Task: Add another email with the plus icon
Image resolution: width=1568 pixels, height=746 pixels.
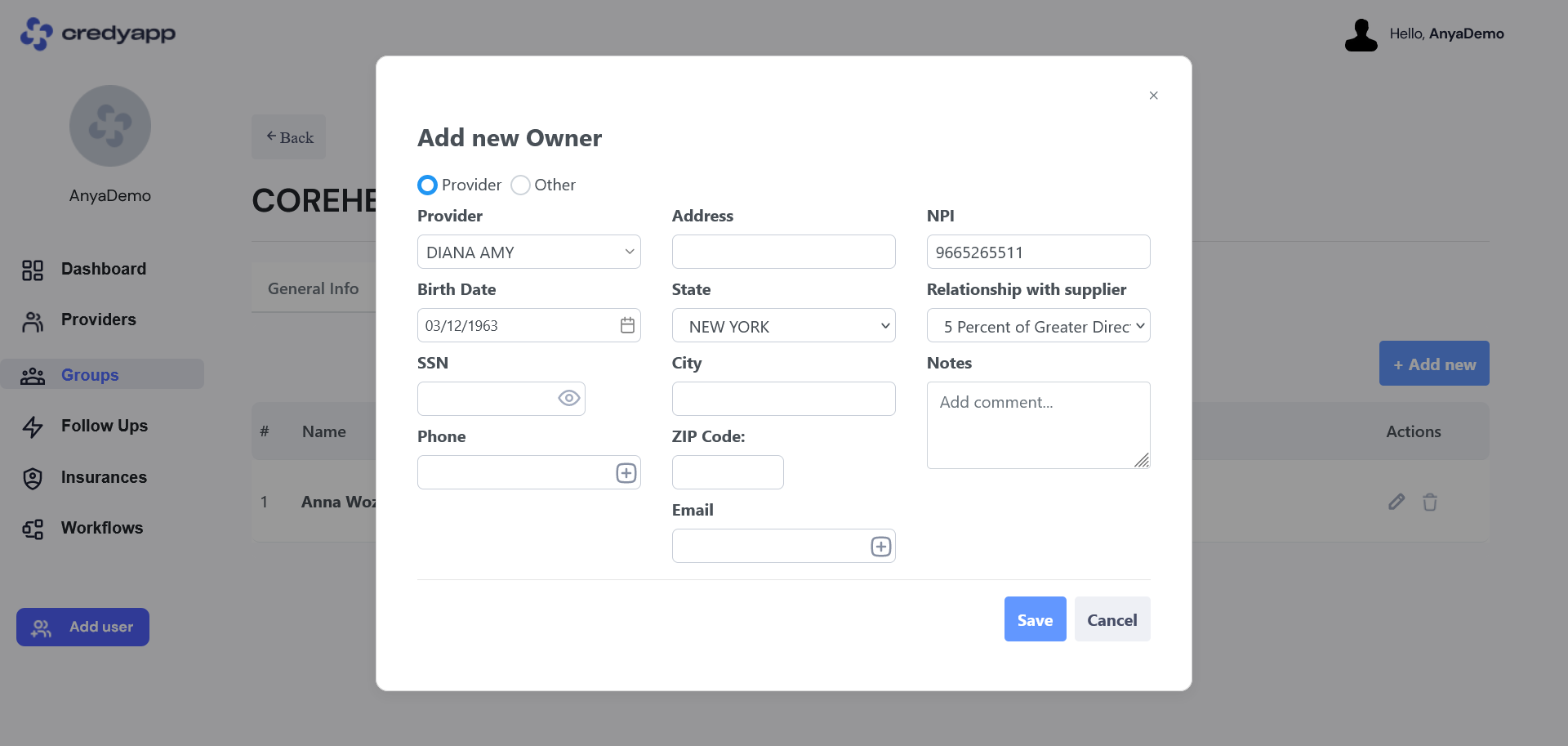Action: pyautogui.click(x=881, y=547)
